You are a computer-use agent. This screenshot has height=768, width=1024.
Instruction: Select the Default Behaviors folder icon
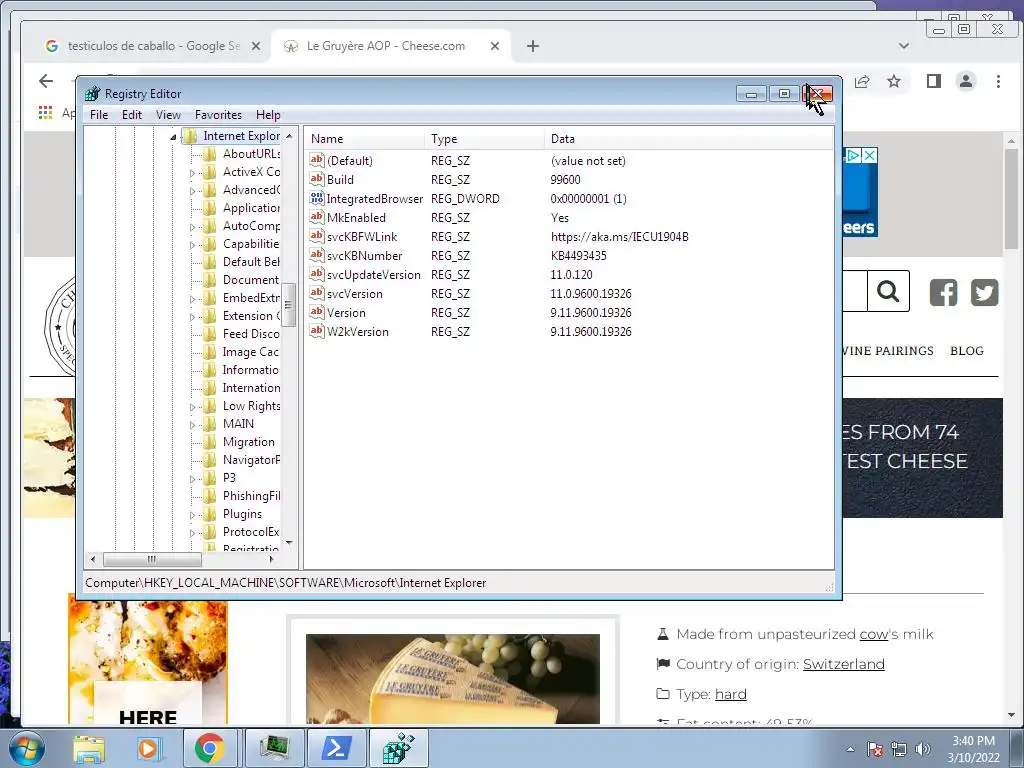pyautogui.click(x=210, y=262)
